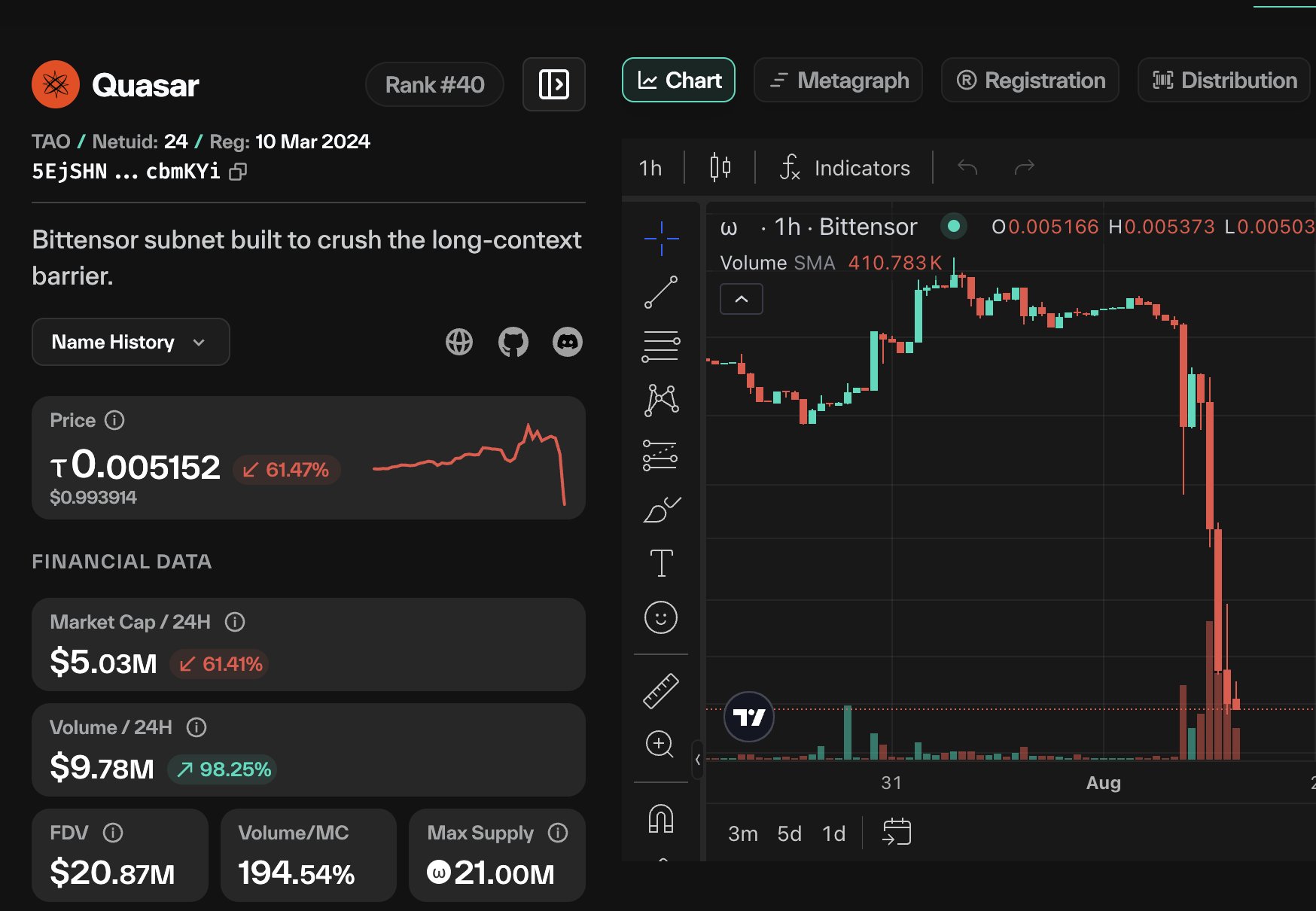Click the $20.87M FDV value
Viewport: 1316px width, 911px height.
pyautogui.click(x=112, y=873)
